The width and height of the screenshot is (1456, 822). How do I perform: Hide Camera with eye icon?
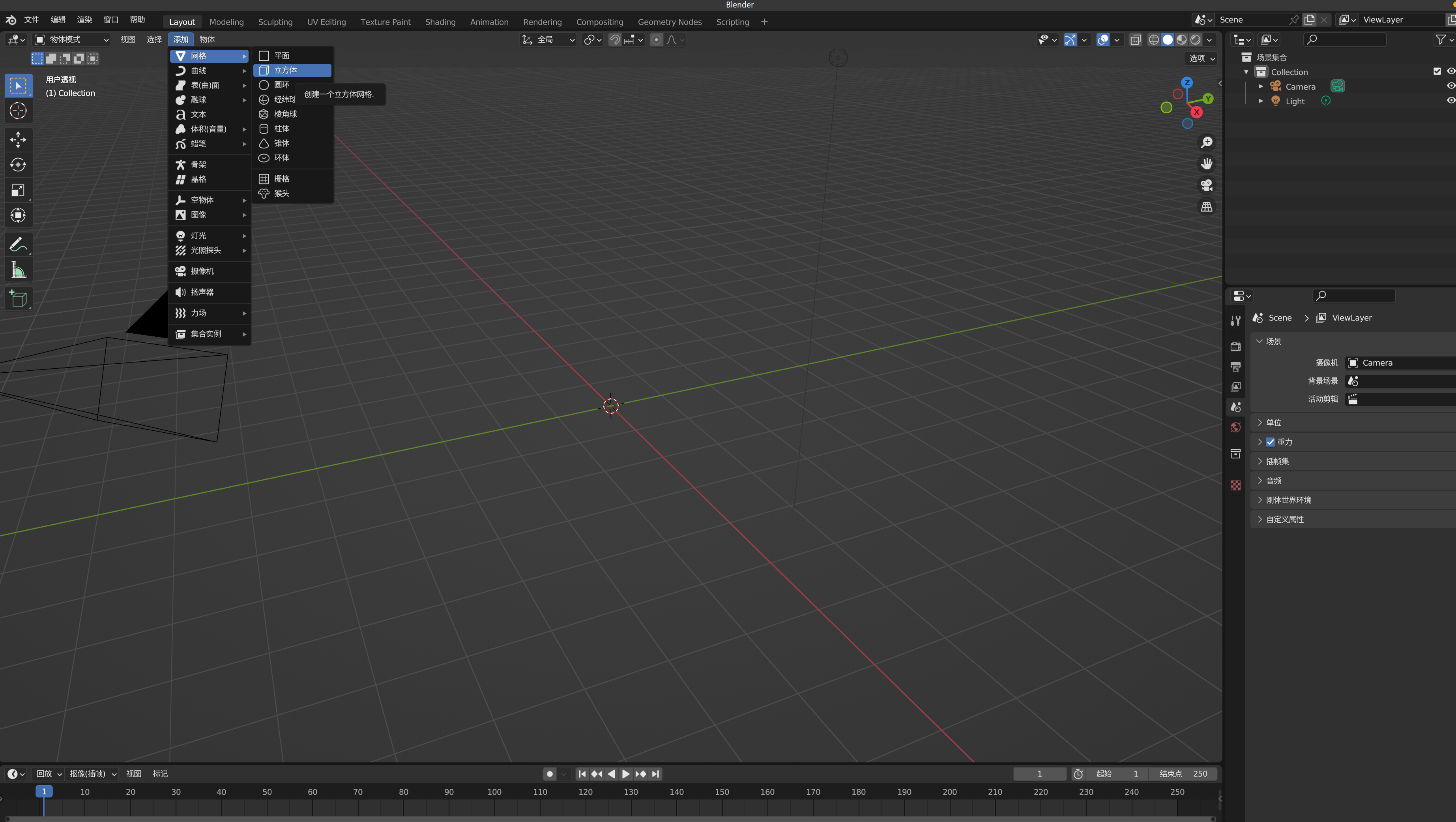1450,86
